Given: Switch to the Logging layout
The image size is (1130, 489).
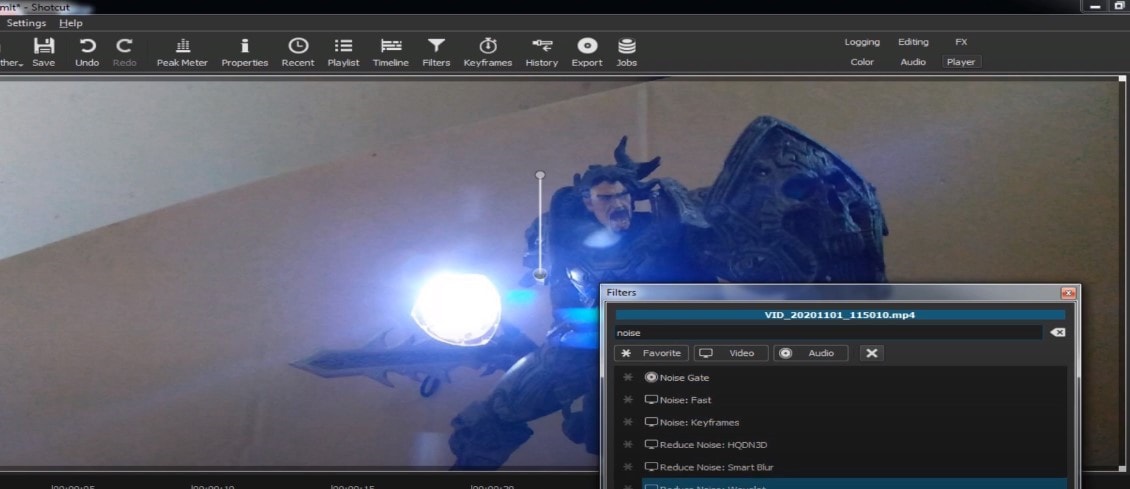Looking at the screenshot, I should point(862,42).
